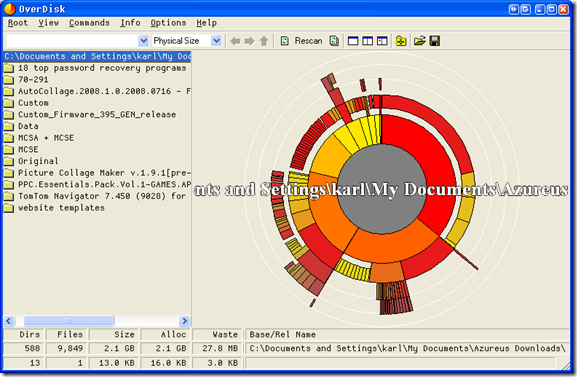The height and width of the screenshot is (377, 577).
Task: Click the rescan-all stacked pages icon
Action: [334, 41]
